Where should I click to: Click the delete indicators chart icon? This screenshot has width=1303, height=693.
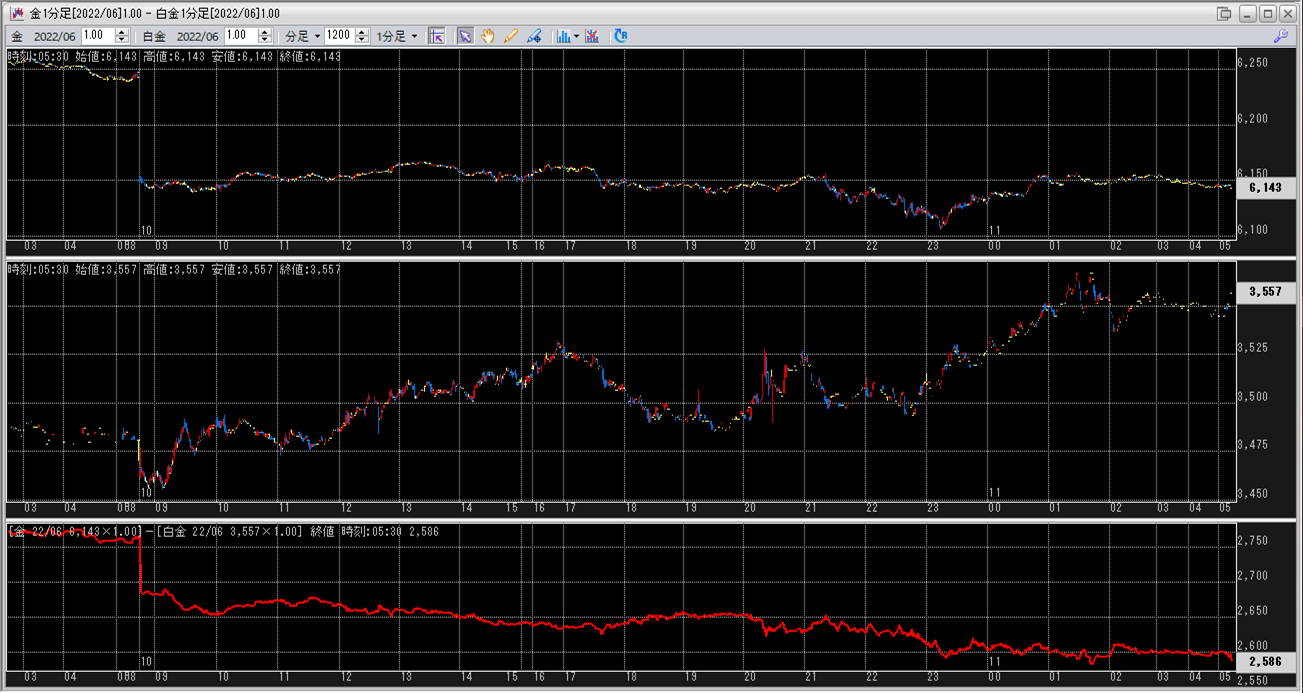592,36
